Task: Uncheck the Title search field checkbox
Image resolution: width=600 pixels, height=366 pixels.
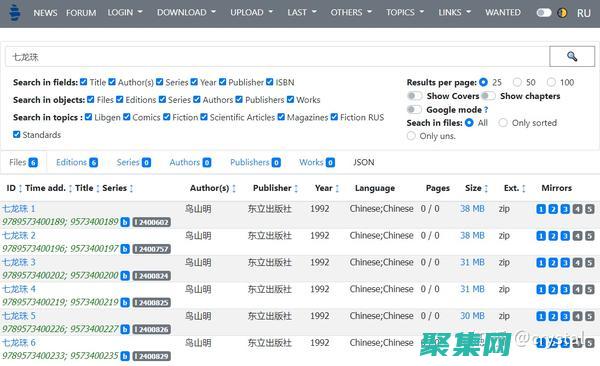Action: point(83,82)
